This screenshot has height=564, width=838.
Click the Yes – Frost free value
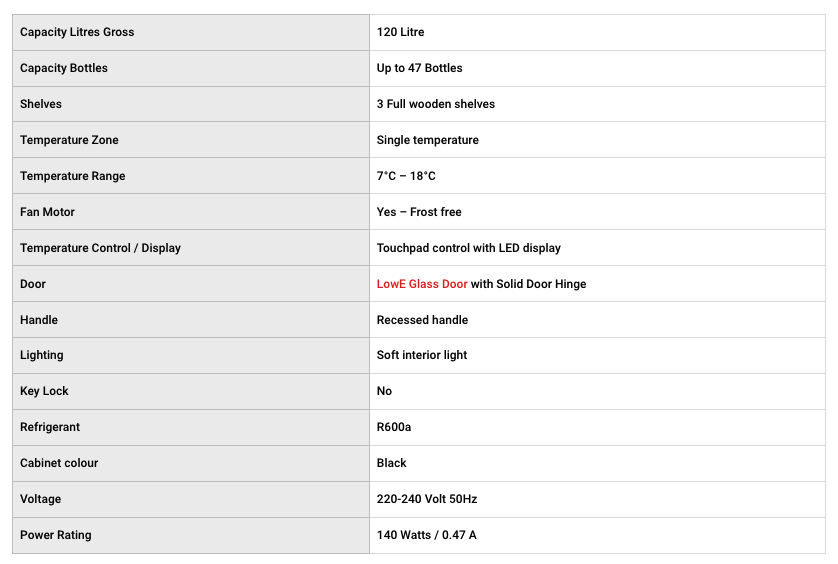tap(419, 212)
